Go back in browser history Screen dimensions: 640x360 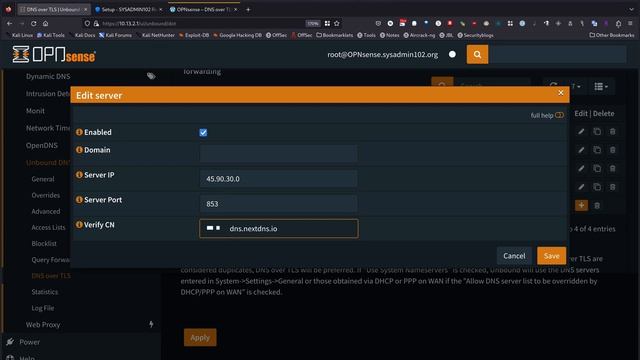[x=9, y=24]
